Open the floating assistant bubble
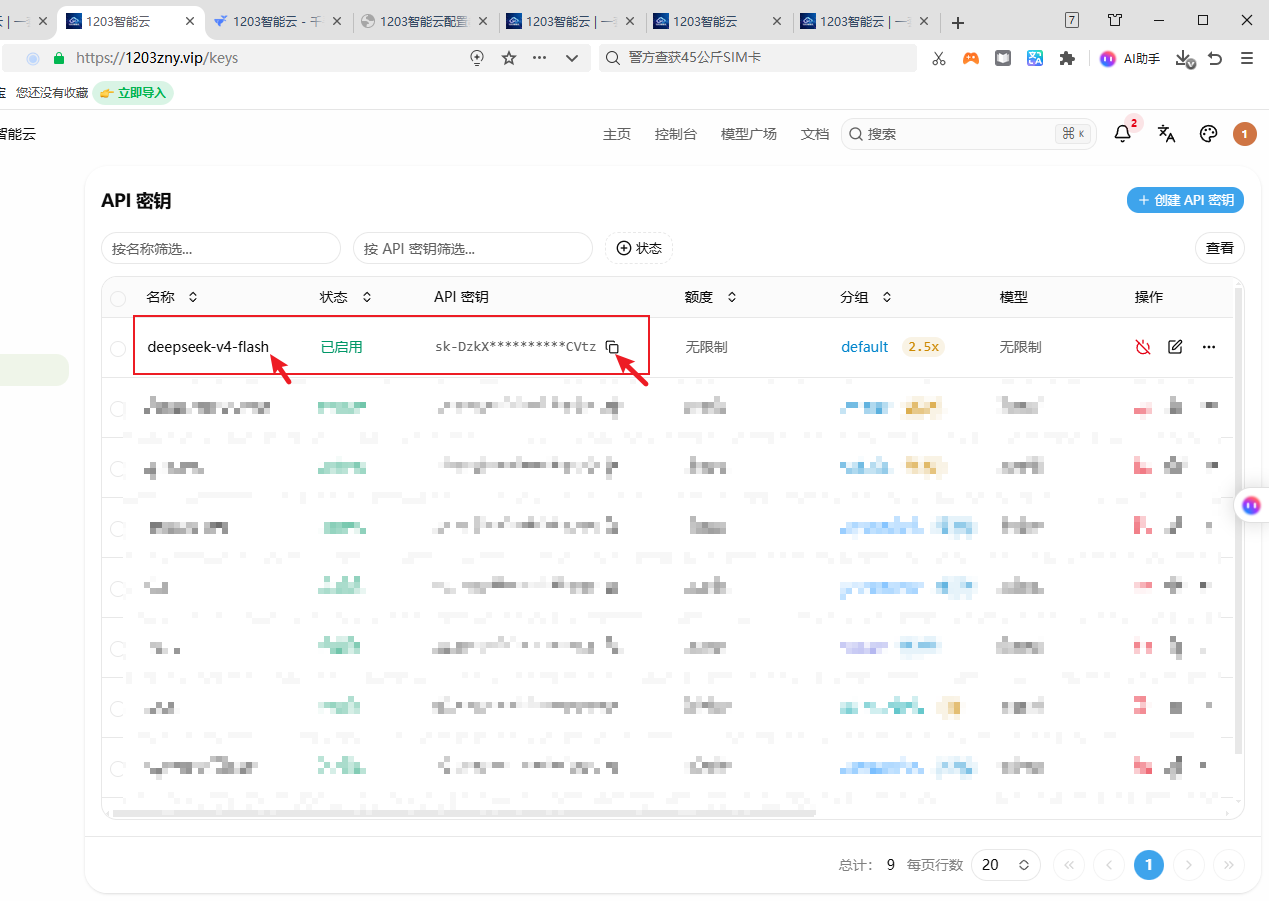 [1251, 506]
